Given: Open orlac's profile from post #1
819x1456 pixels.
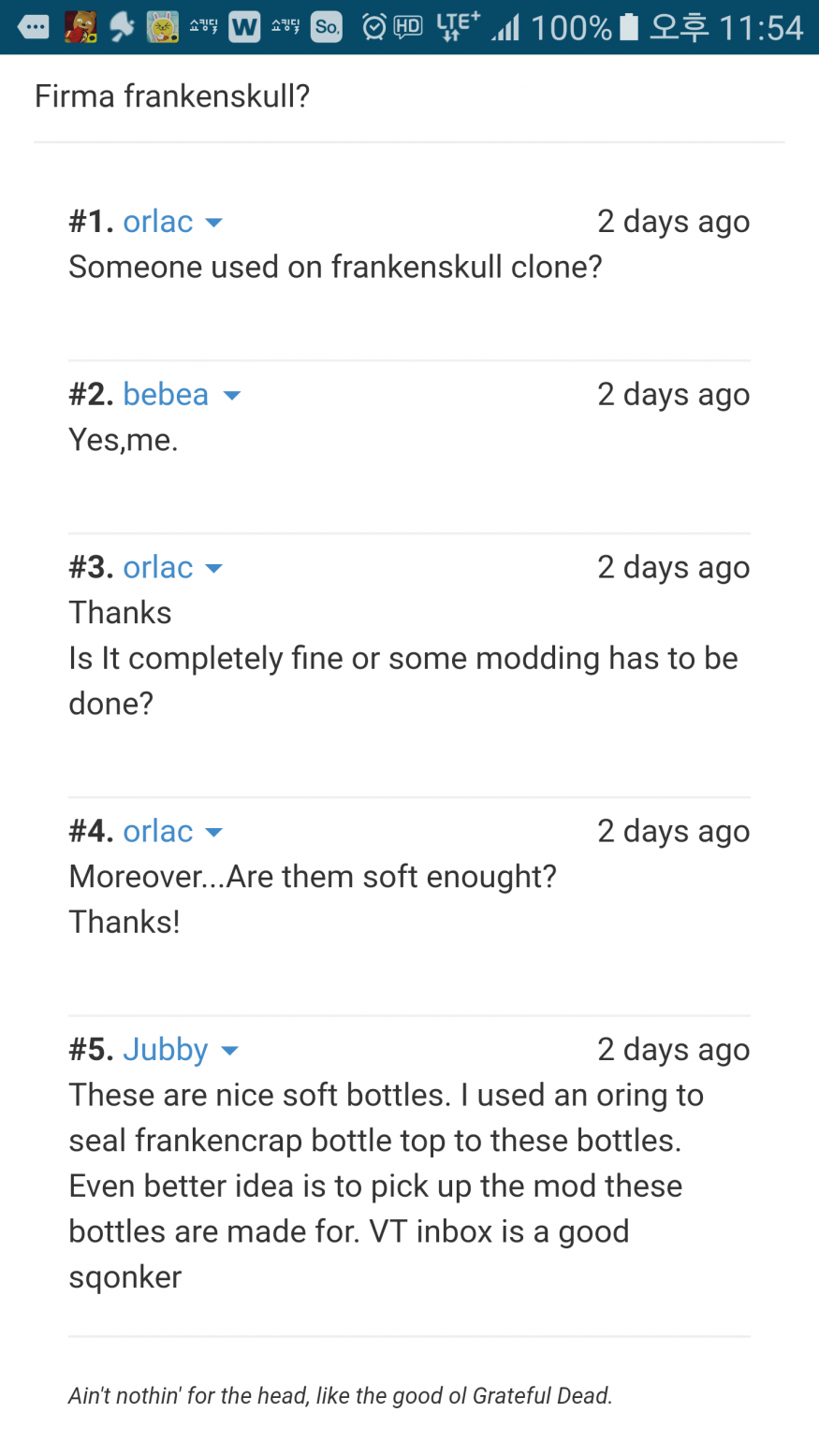Looking at the screenshot, I should (157, 222).
